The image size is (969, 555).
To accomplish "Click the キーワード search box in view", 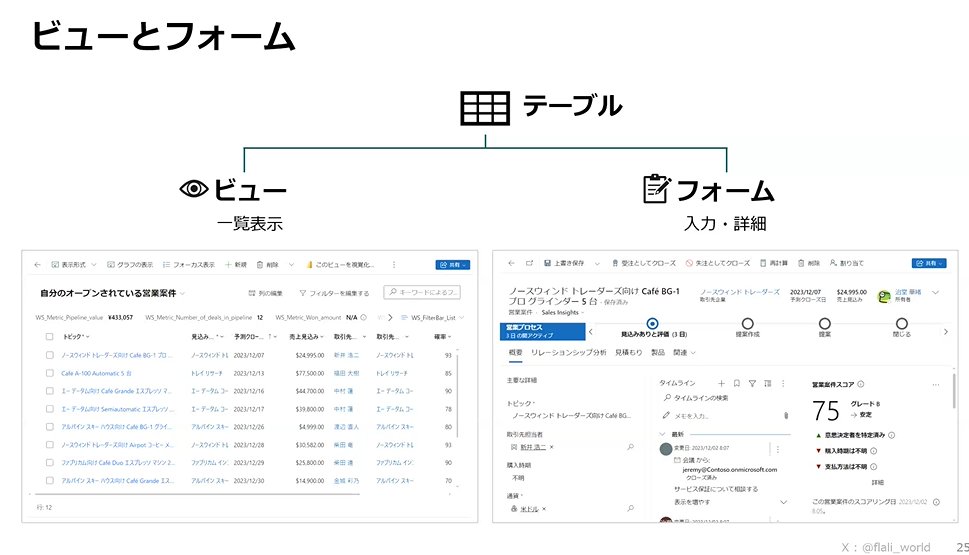I will [422, 292].
